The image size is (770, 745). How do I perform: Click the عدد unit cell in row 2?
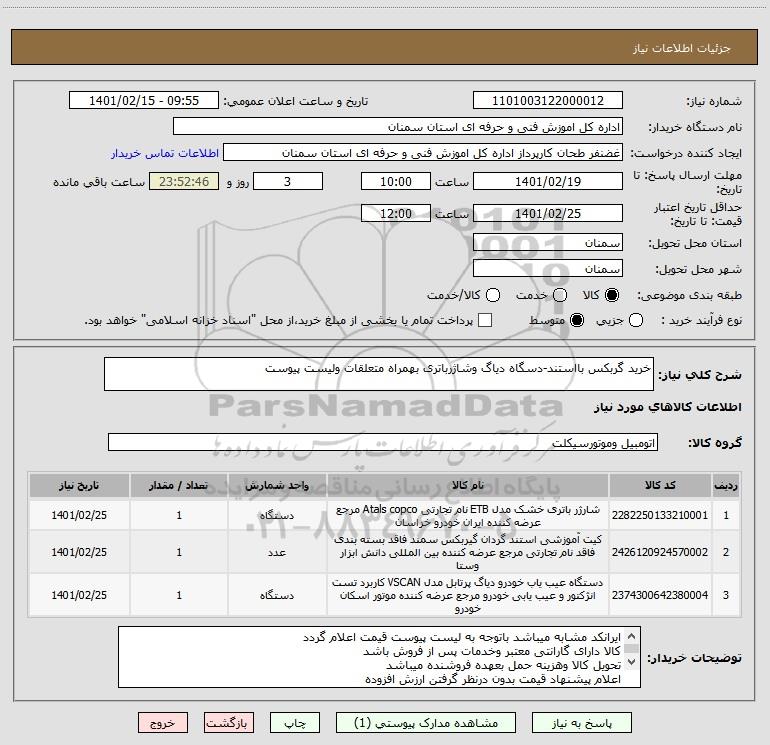click(277, 552)
